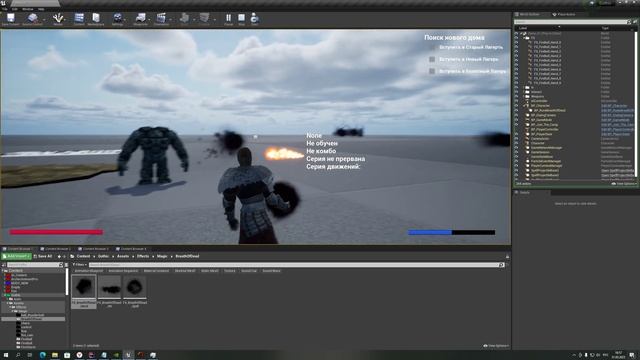Click the Magic breadcrumb path segment

(x=162, y=256)
